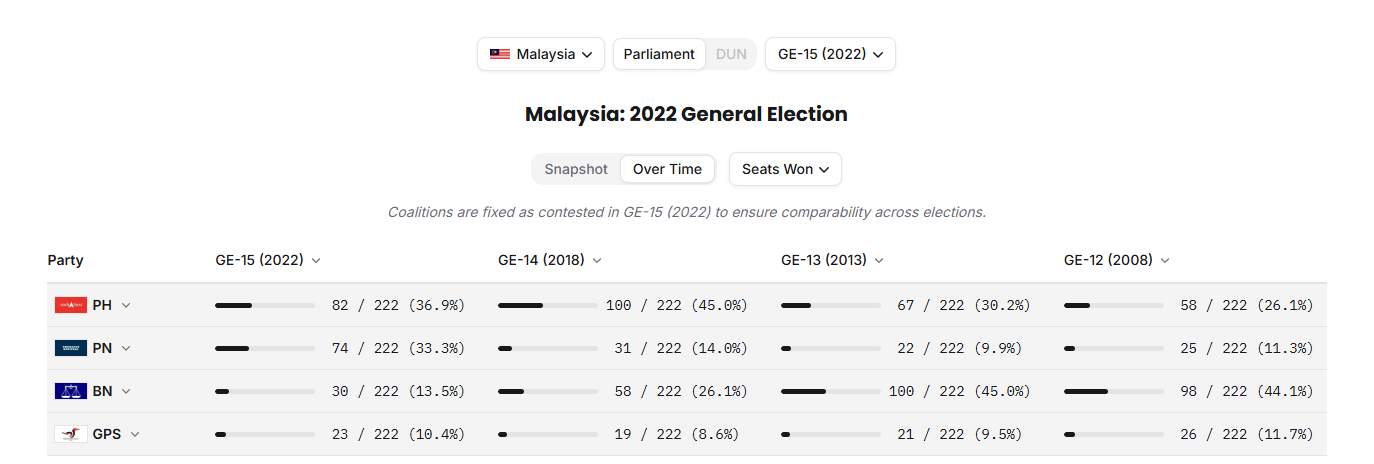Click the PN party logo
Screen dimensions: 1374x464
(x=71, y=348)
